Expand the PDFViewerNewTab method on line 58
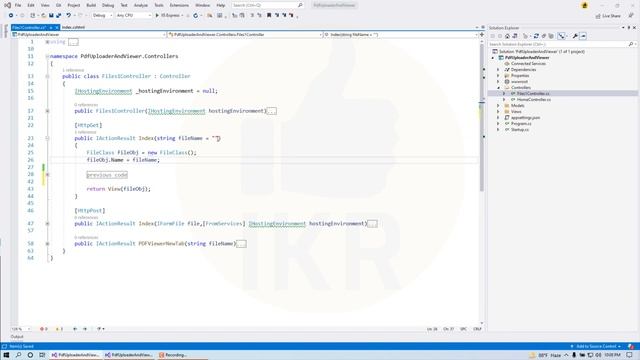The image size is (640, 360). (47, 244)
